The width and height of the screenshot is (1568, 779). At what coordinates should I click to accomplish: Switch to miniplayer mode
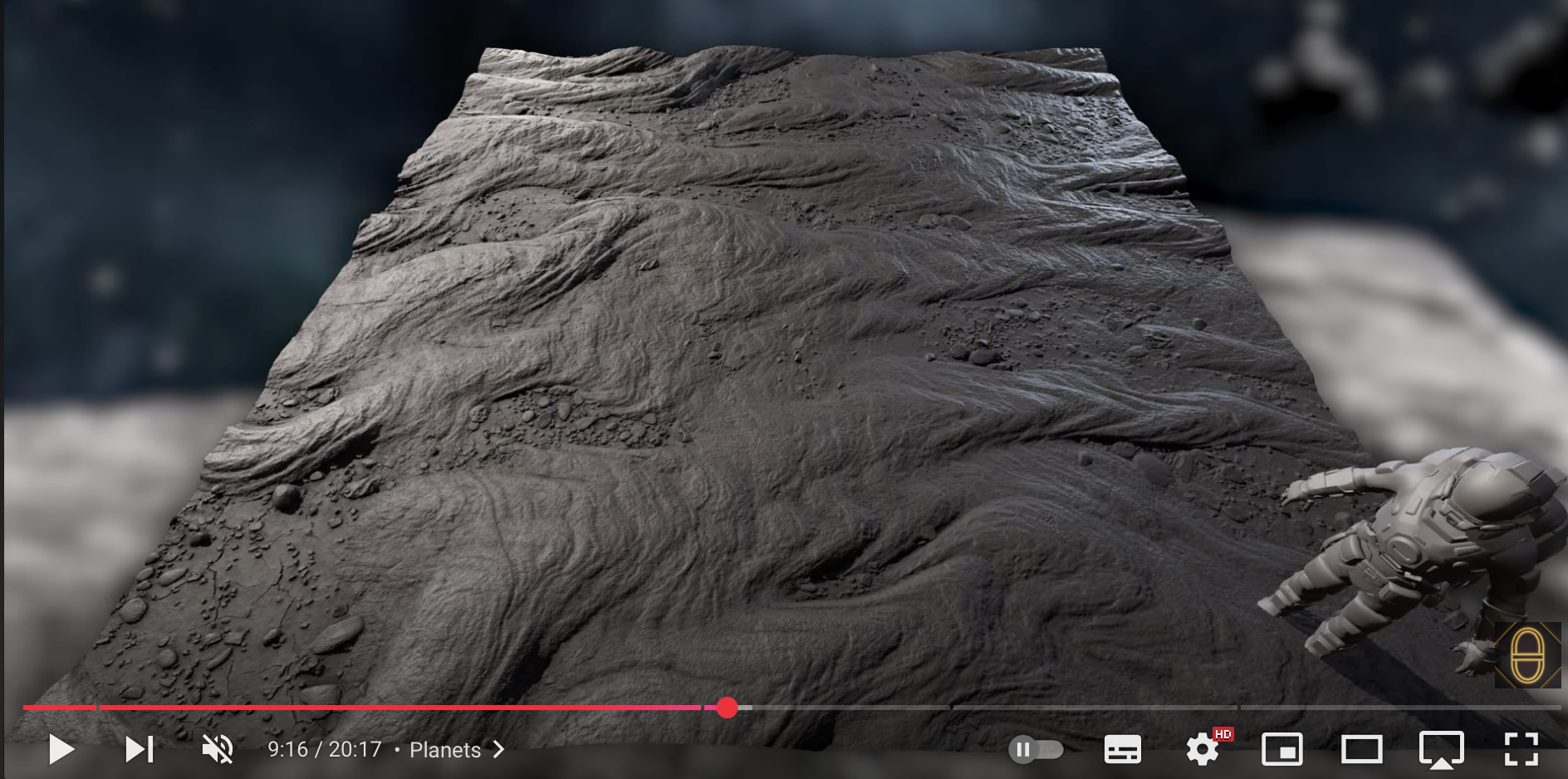point(1281,750)
